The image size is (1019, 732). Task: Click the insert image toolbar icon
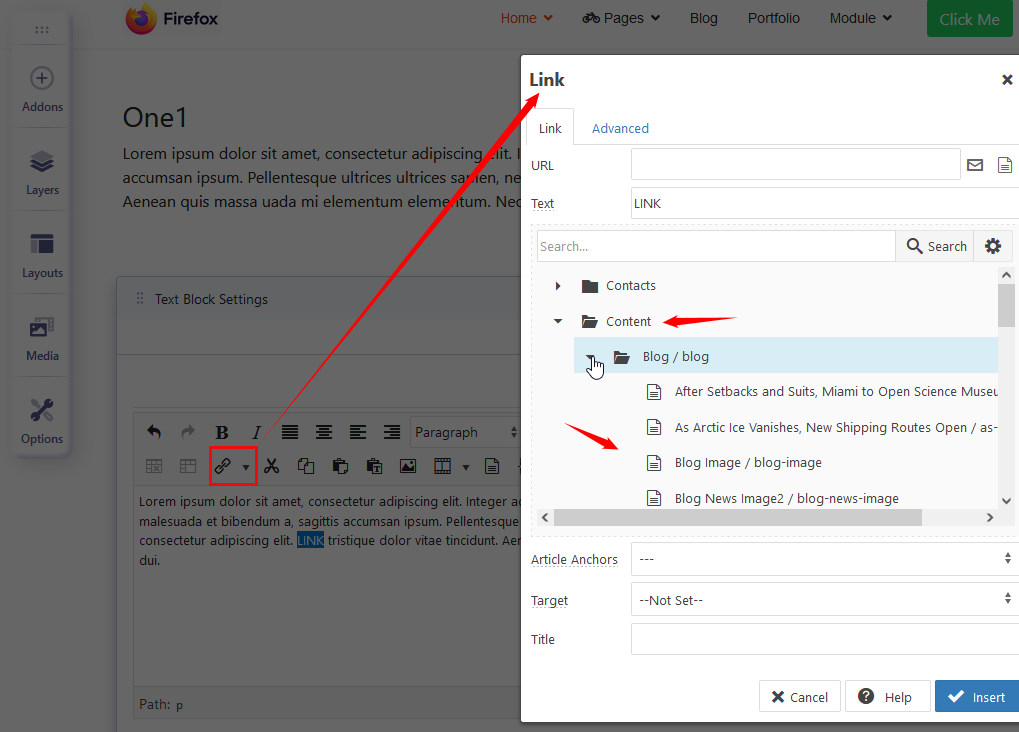[408, 466]
